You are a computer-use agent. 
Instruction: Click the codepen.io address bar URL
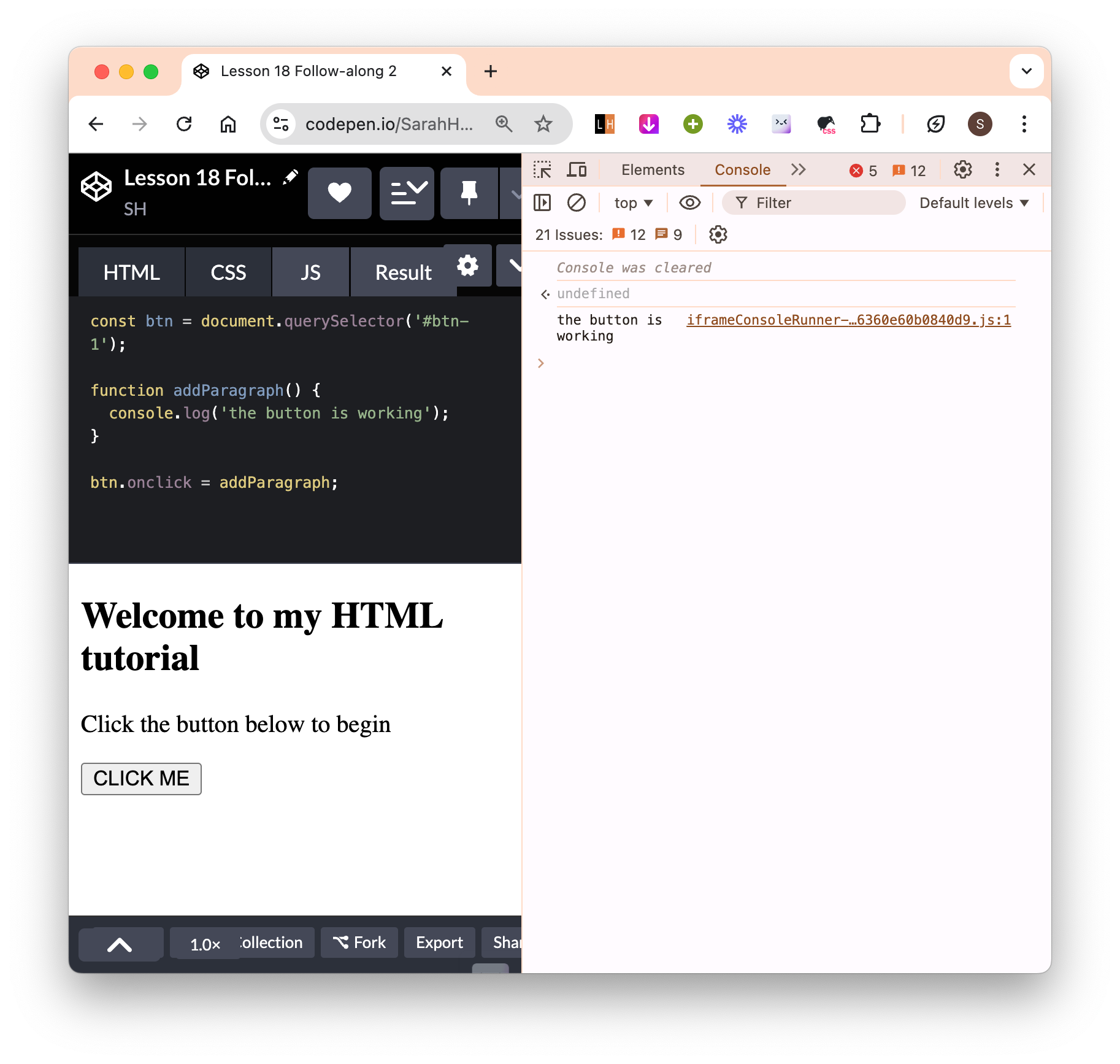[x=389, y=125]
